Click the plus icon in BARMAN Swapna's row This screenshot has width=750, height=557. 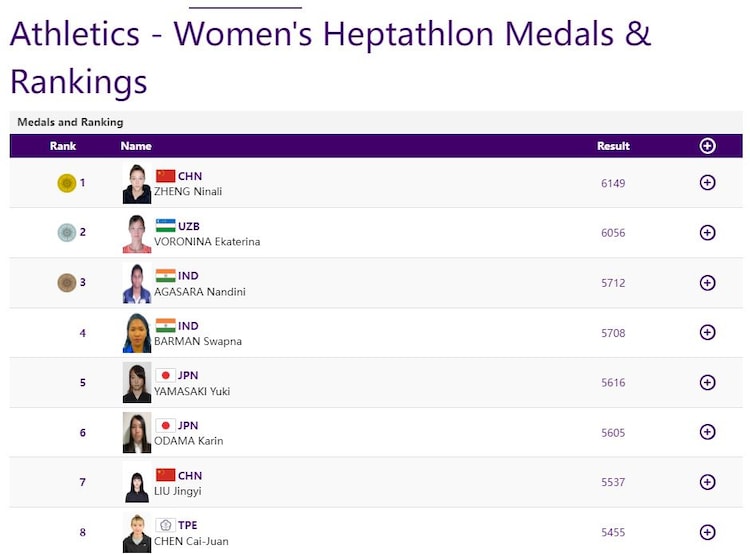[707, 333]
